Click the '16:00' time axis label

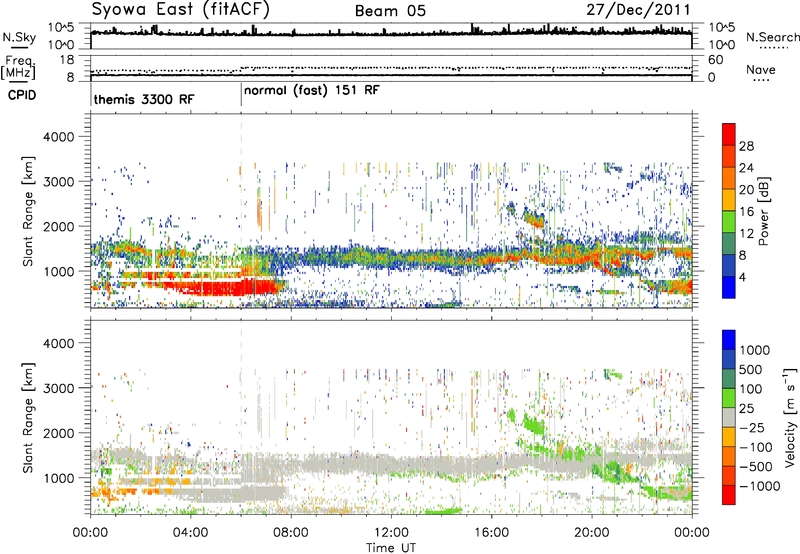492,533
